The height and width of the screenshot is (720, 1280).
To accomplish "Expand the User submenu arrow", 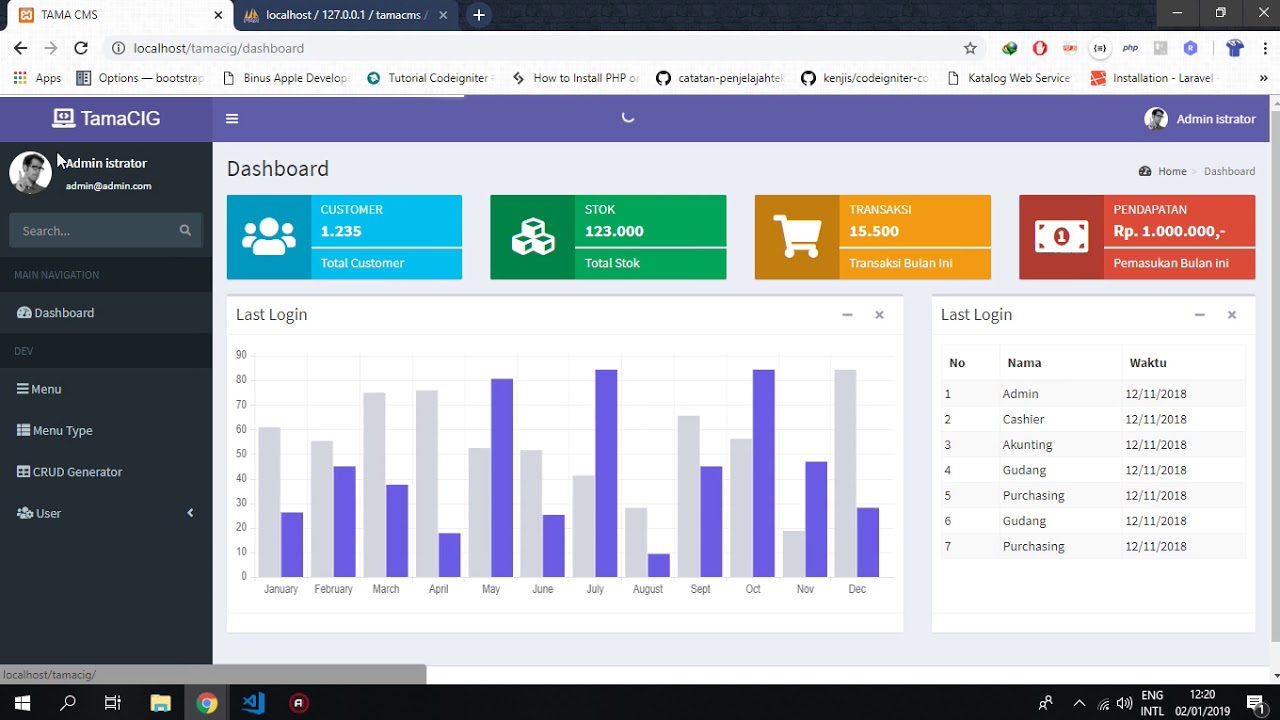I will 190,513.
